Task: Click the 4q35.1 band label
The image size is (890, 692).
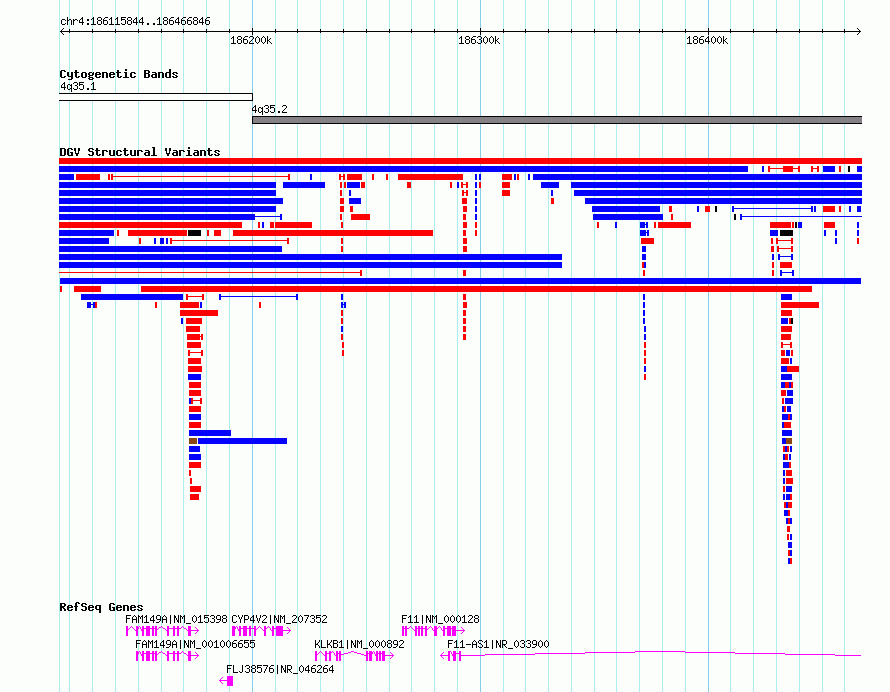Action: click(x=78, y=86)
